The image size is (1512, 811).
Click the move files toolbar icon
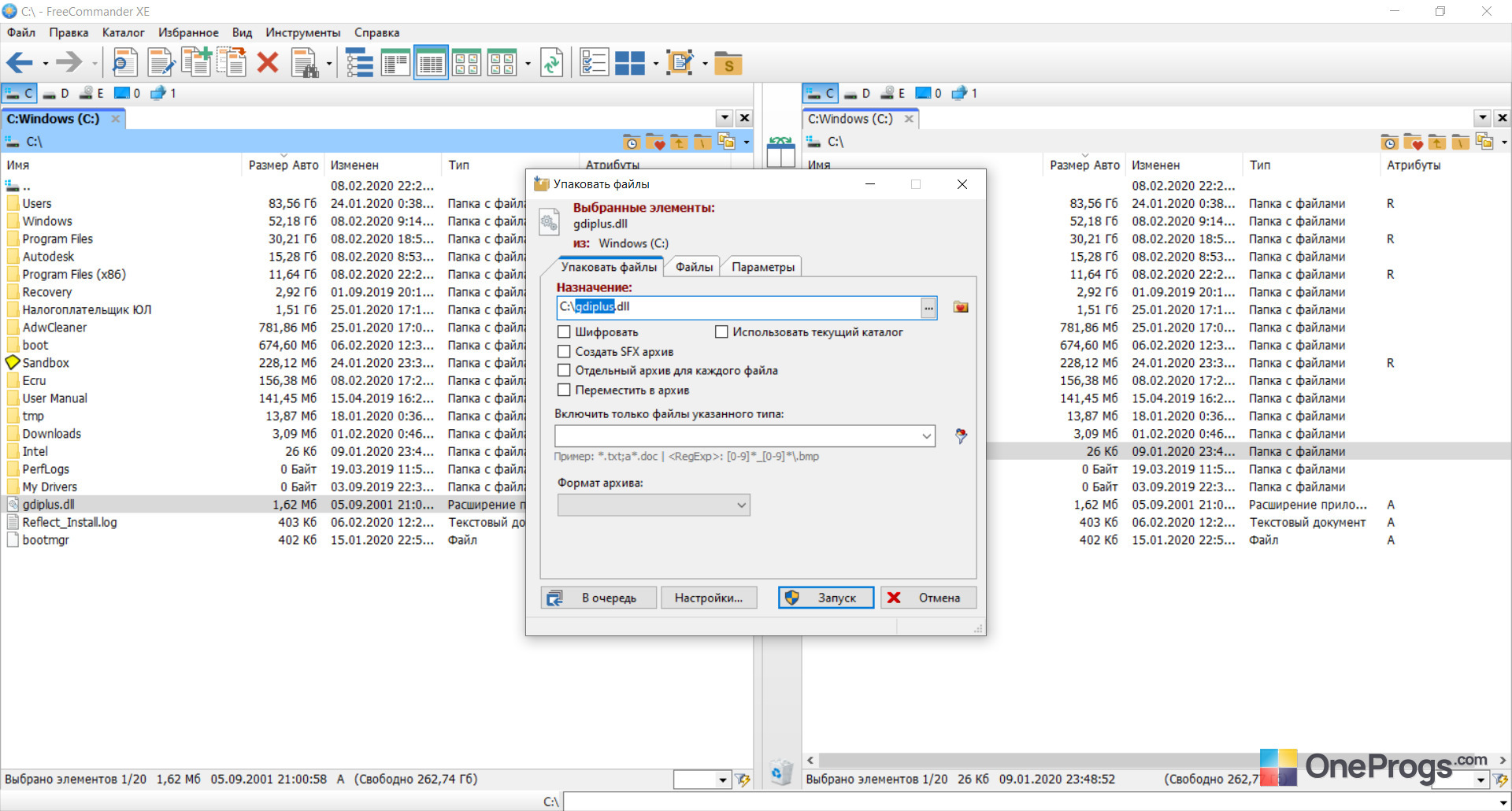coord(232,62)
